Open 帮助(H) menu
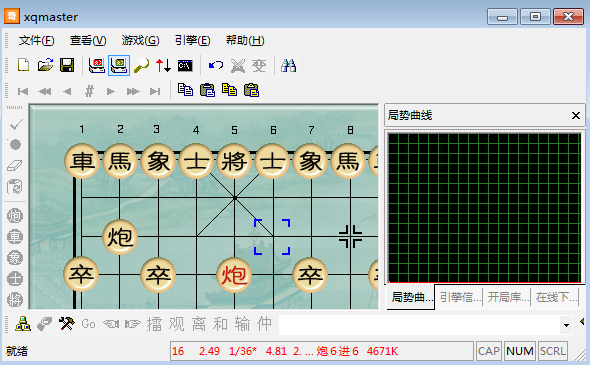Viewport: 590px width, 365px height. click(245, 40)
